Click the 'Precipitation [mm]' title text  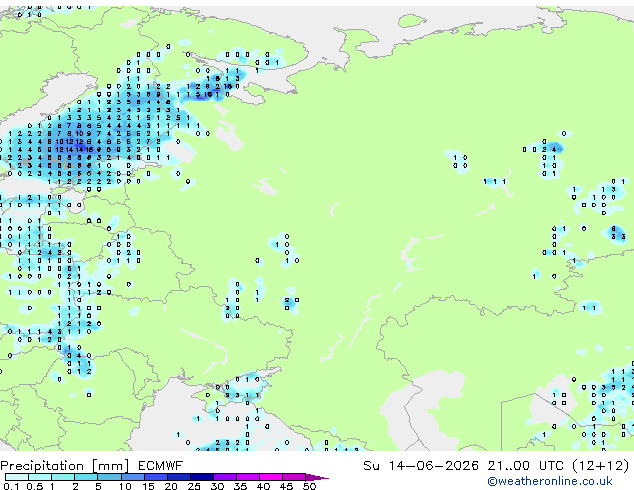(65, 466)
